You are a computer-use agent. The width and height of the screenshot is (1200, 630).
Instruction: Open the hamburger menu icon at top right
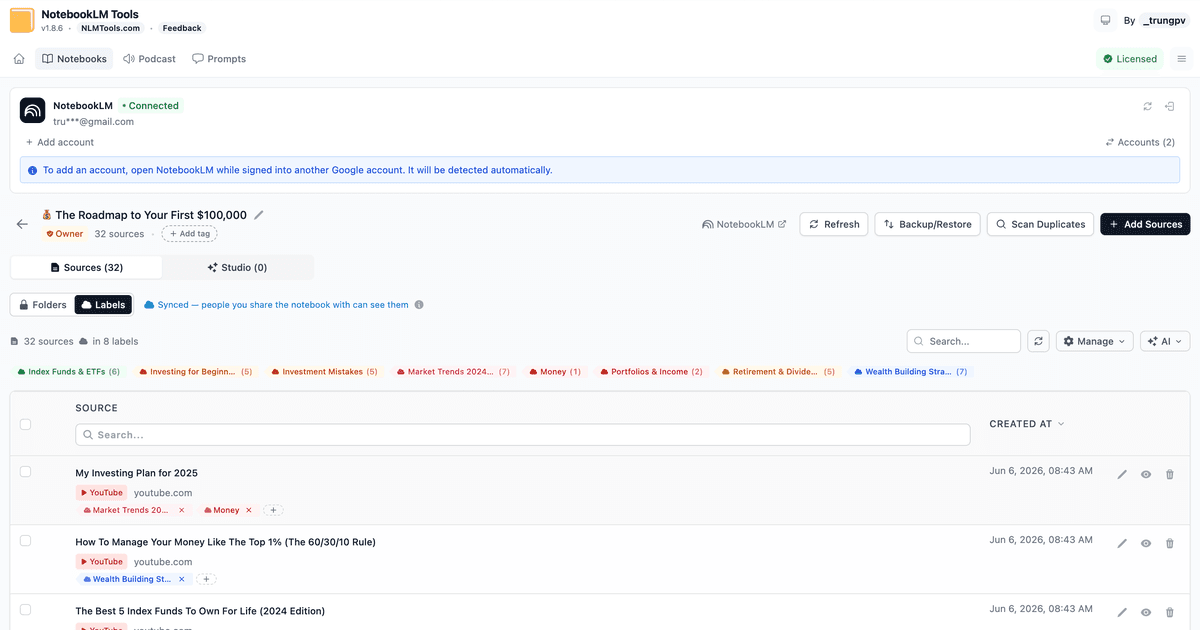click(x=1181, y=59)
